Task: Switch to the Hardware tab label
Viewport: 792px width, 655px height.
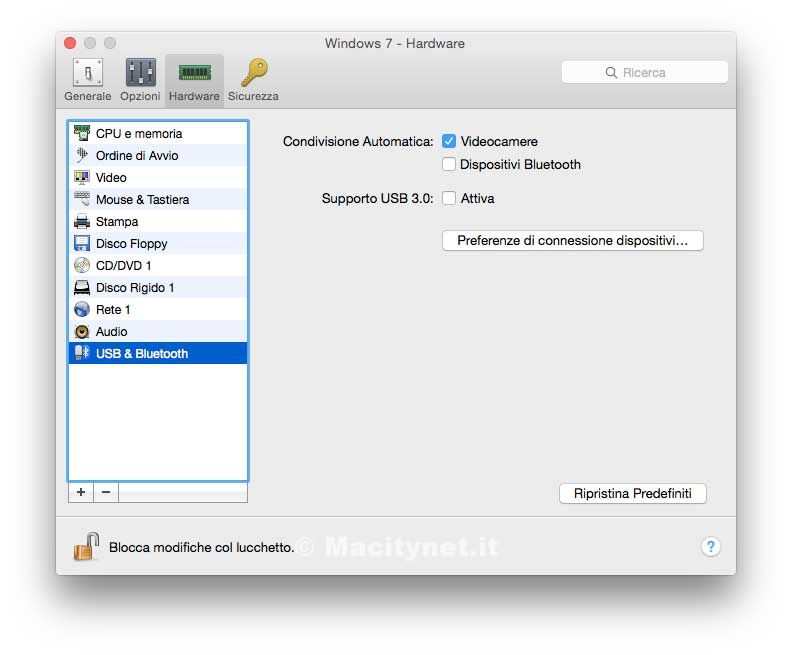Action: (194, 96)
